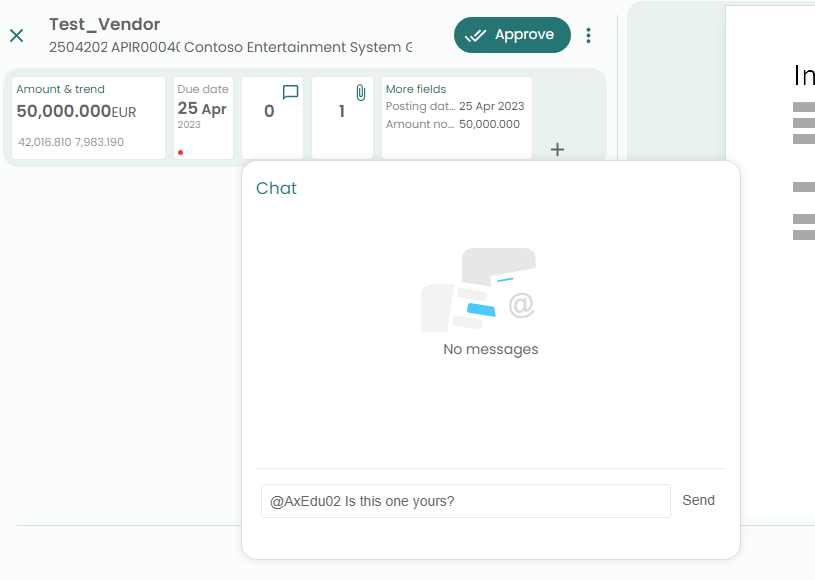Viewport: 815px width, 580px height.
Task: Click the Posting date 25 Apr 2023 value
Action: tap(491, 106)
